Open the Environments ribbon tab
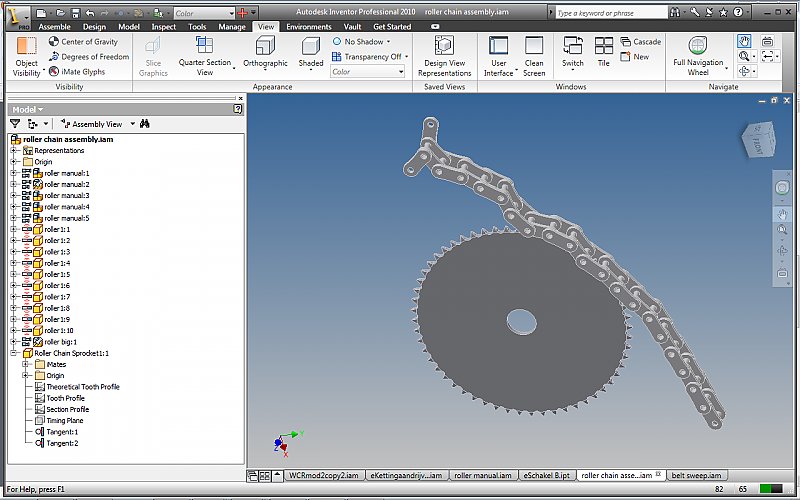The image size is (800, 500). (x=308, y=27)
